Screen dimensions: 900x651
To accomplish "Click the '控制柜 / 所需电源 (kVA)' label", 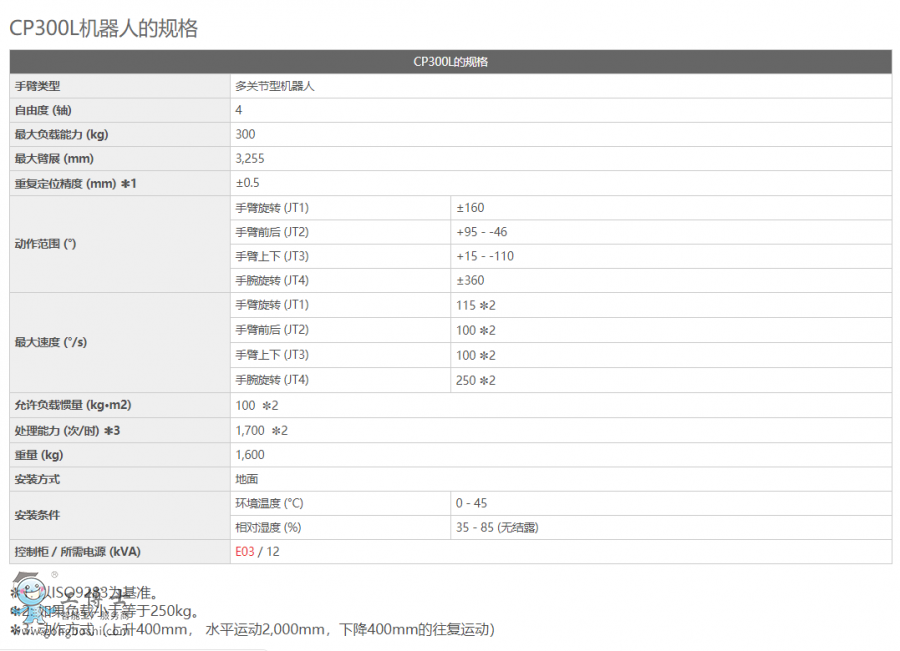I will tap(77, 552).
